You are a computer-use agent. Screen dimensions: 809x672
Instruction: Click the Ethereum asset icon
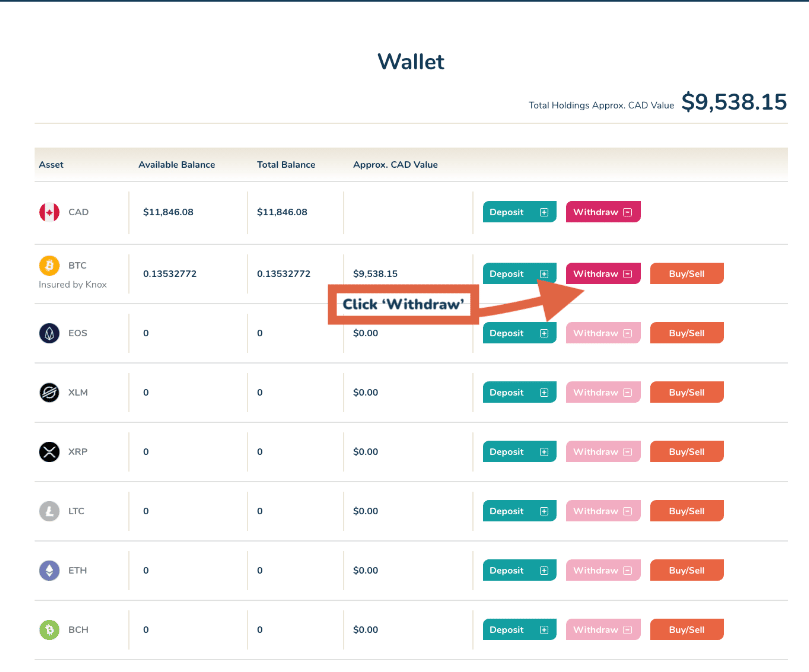coord(48,570)
